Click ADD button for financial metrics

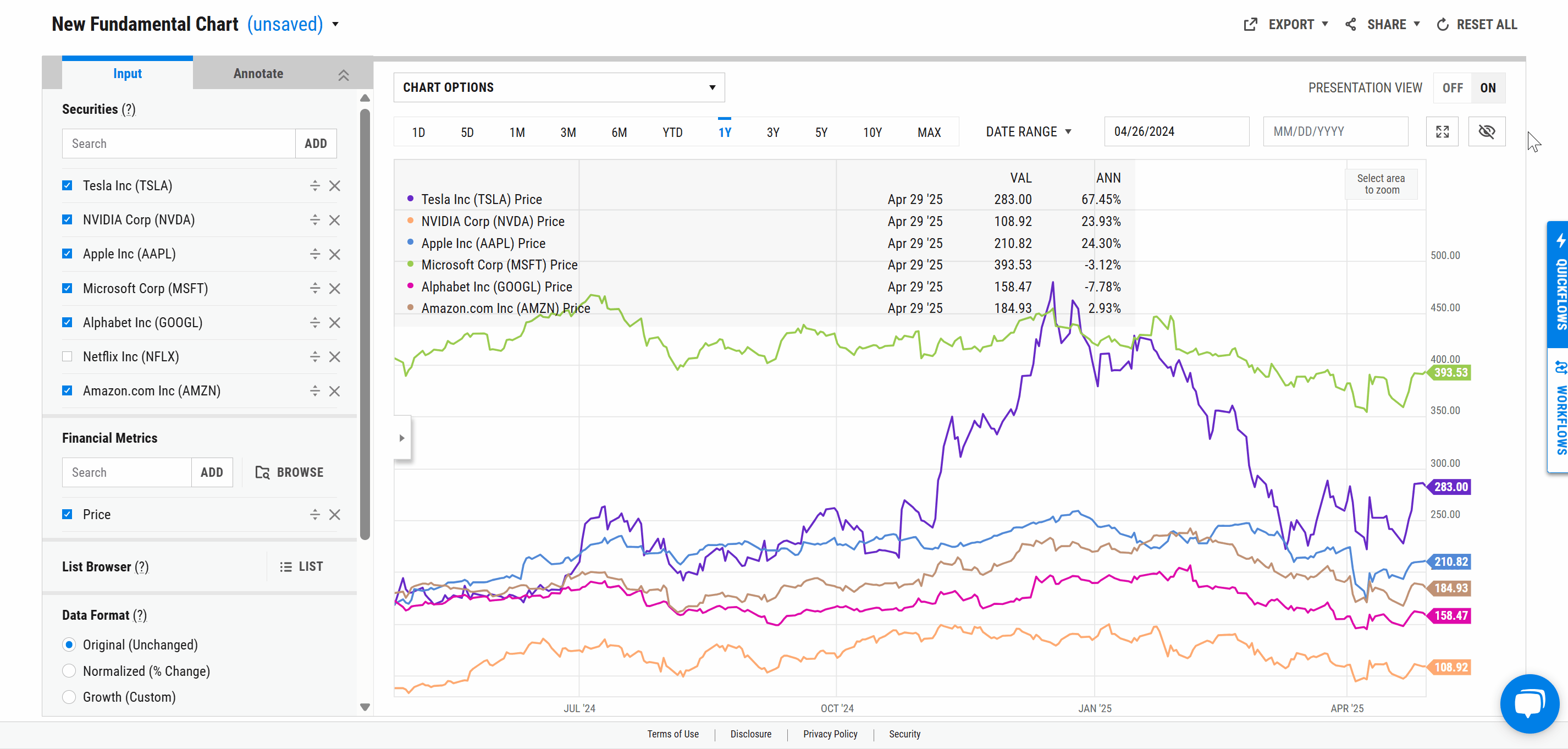(x=212, y=472)
